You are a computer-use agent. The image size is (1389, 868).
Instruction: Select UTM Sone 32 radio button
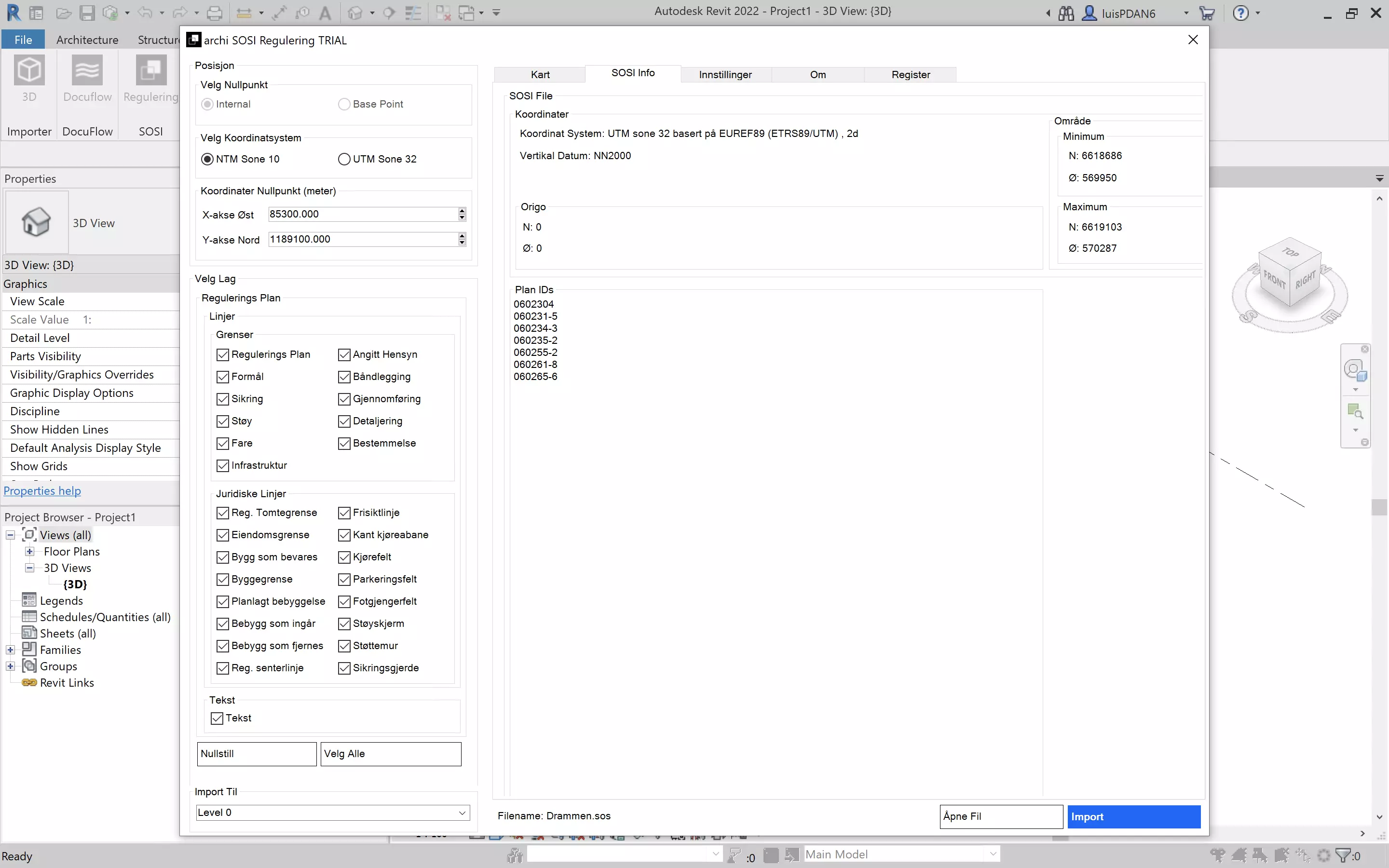pyautogui.click(x=344, y=159)
